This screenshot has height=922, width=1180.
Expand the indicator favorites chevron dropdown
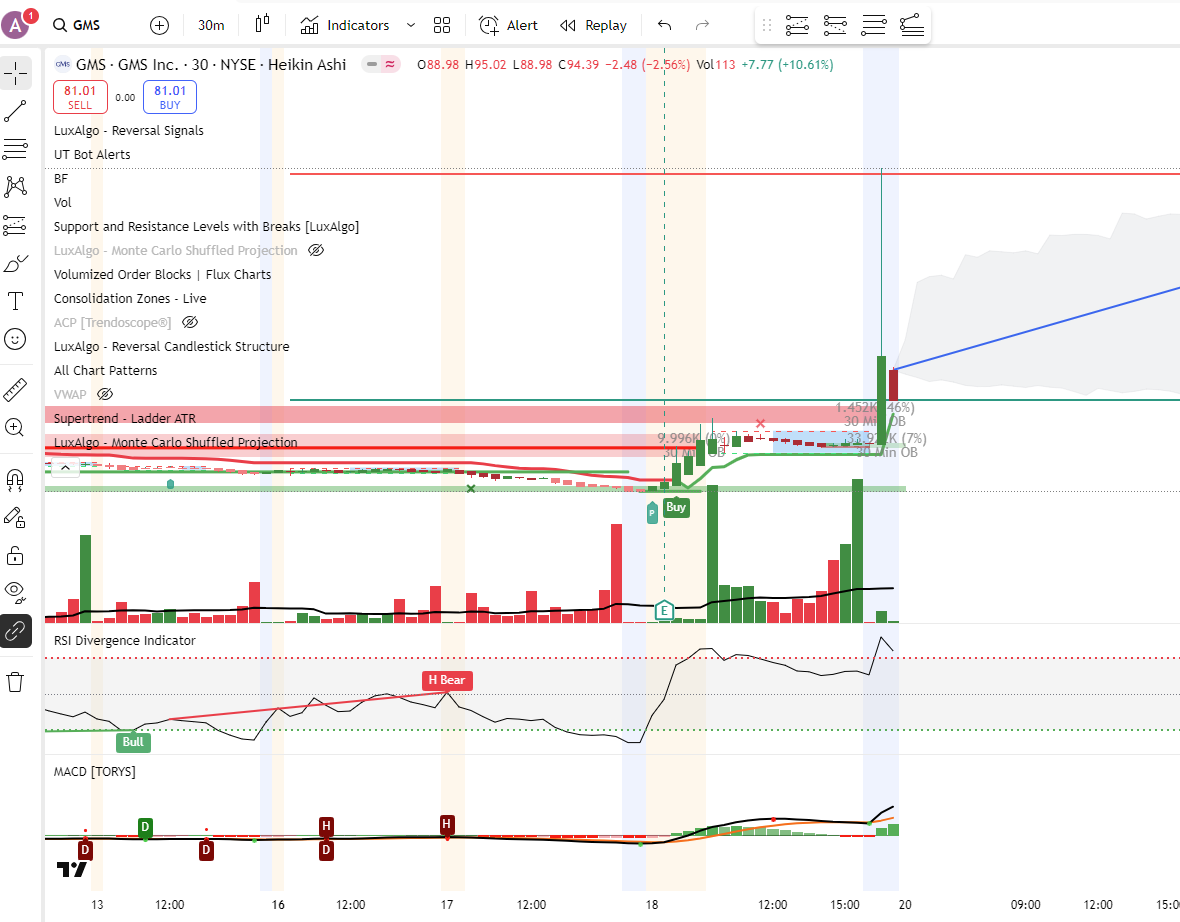(411, 25)
